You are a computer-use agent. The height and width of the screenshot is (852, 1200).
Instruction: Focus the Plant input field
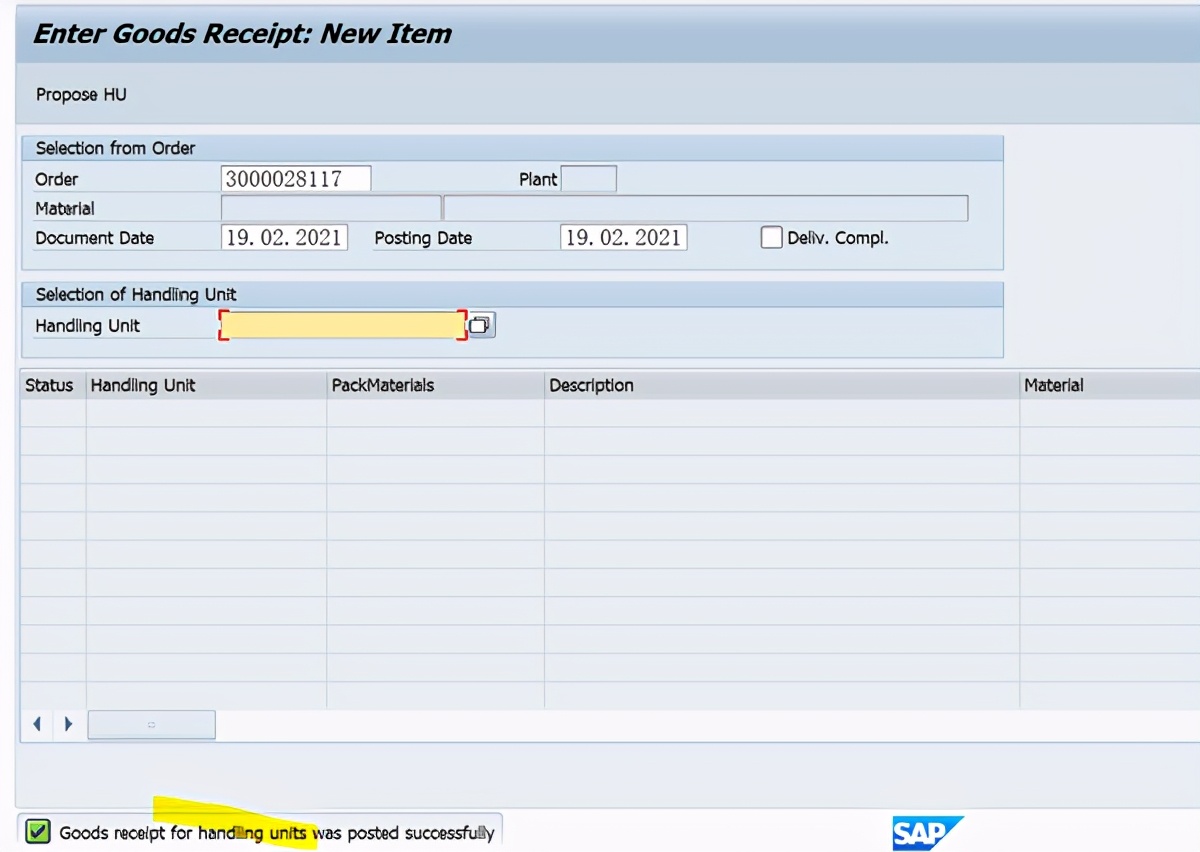coord(589,179)
